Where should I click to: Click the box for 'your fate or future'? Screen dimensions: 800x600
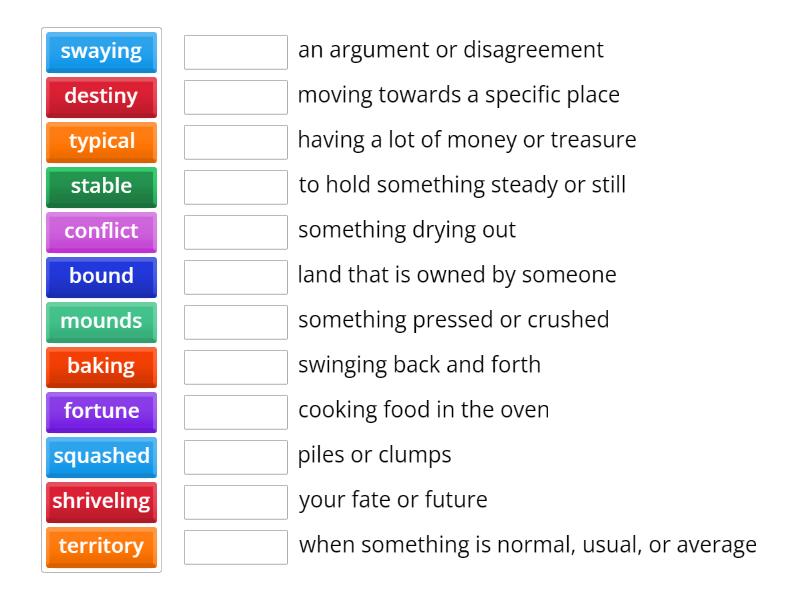click(x=236, y=502)
